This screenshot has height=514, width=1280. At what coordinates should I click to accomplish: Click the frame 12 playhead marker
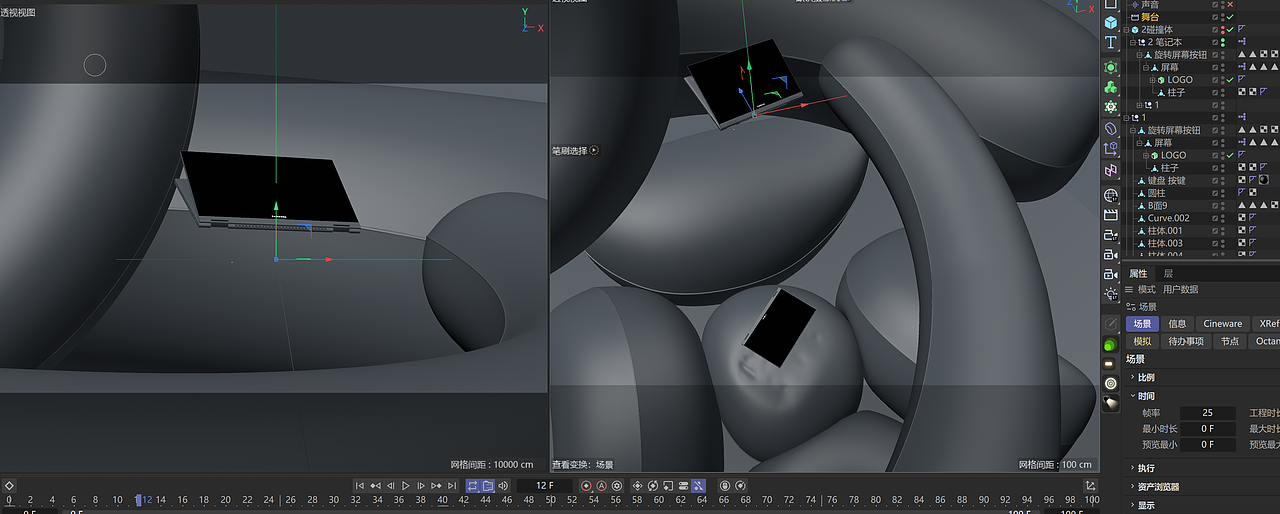click(139, 500)
